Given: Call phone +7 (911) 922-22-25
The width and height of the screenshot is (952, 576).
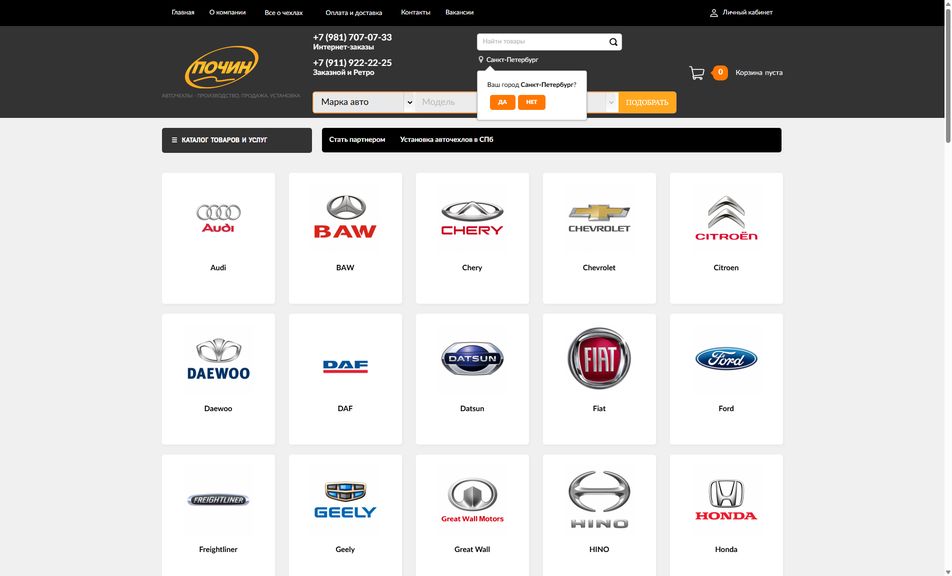Looking at the screenshot, I should (352, 63).
